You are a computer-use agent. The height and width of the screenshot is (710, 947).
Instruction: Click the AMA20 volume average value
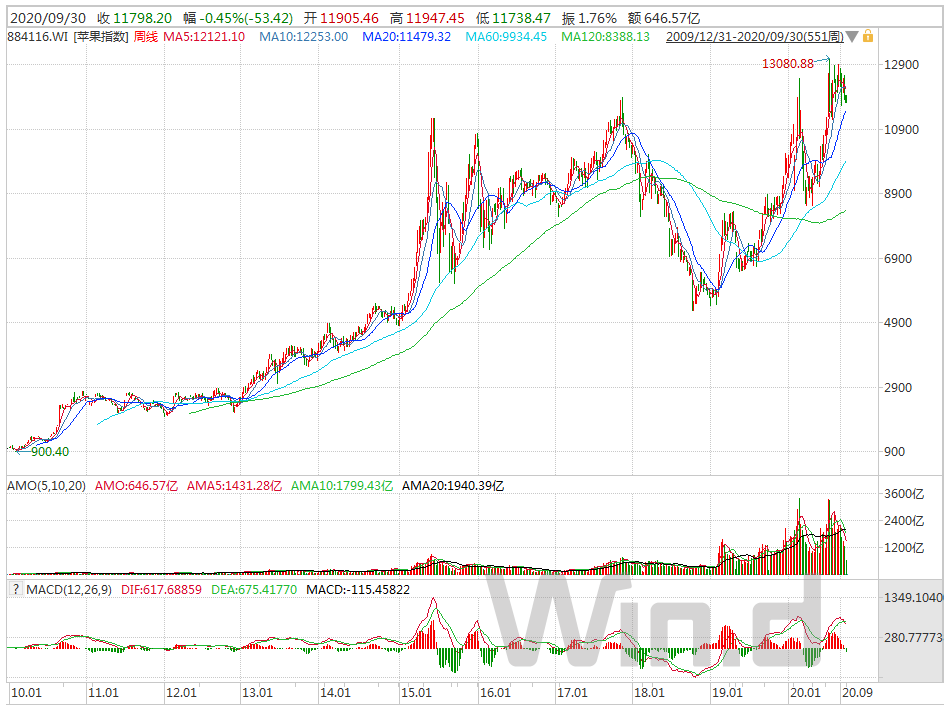(x=452, y=486)
